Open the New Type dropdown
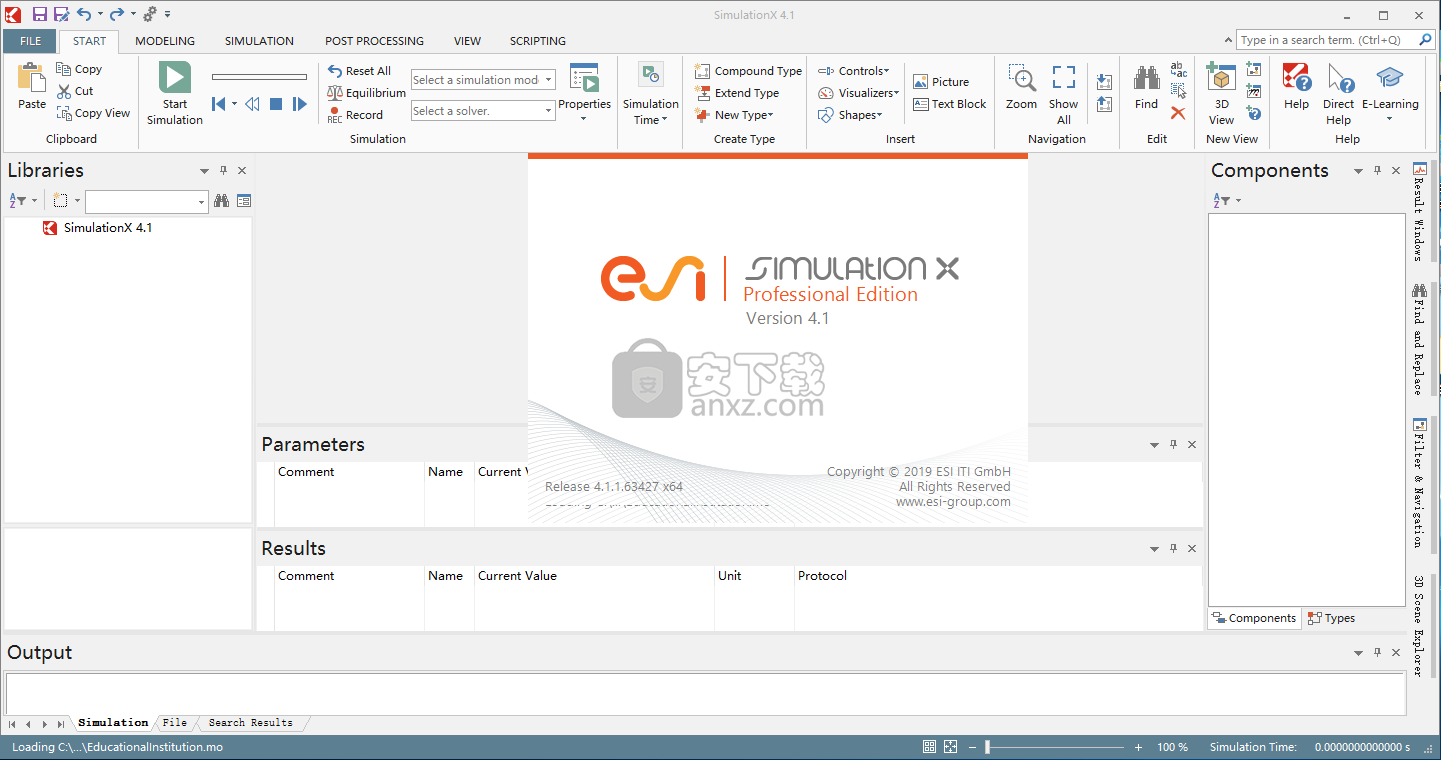 click(734, 115)
